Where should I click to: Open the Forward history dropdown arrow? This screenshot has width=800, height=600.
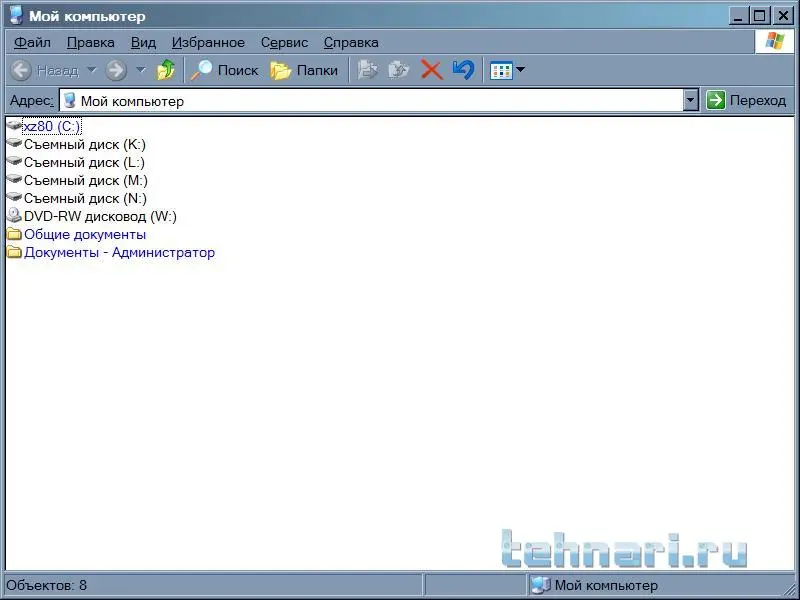141,70
